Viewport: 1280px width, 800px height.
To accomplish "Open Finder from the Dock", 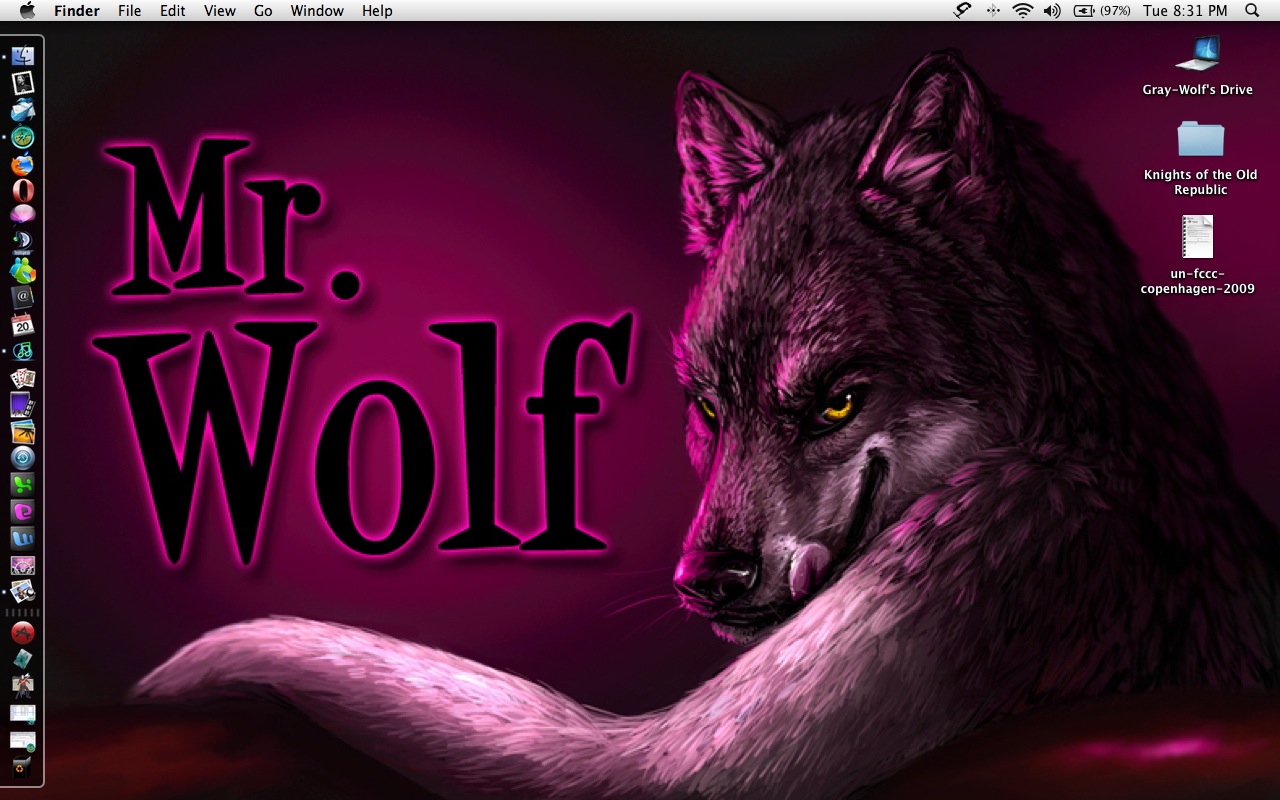I will click(x=23, y=56).
